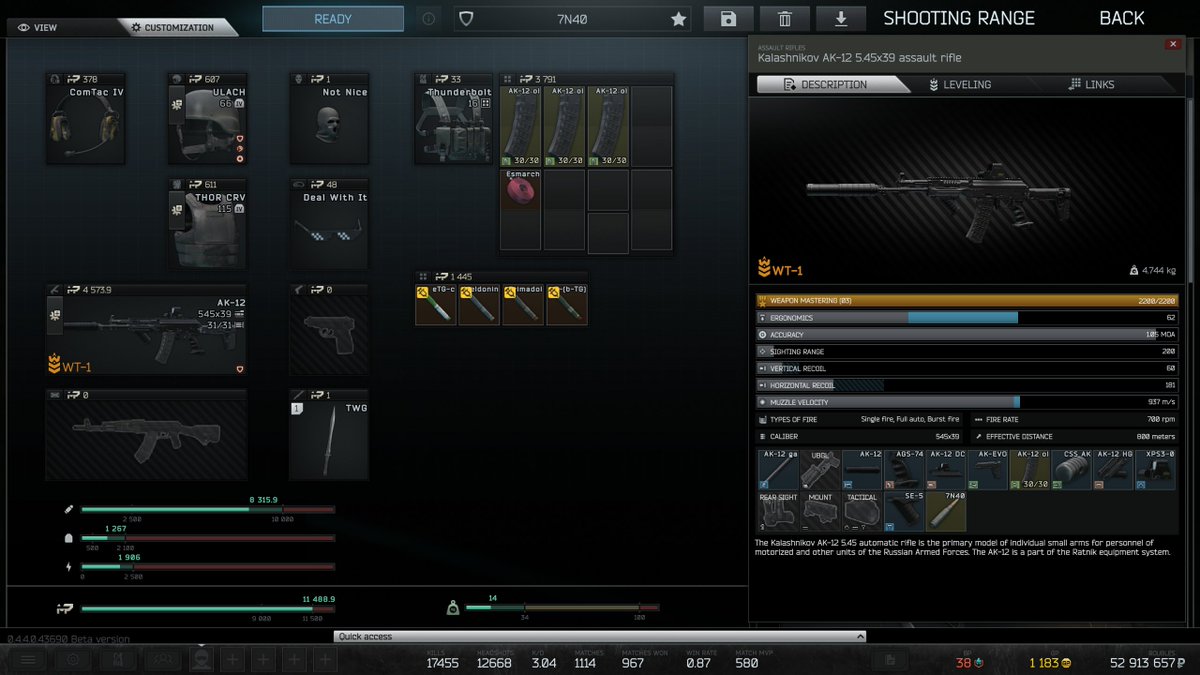Click the UBGL mod slot
Viewport: 1200px width, 675px height.
(x=820, y=470)
